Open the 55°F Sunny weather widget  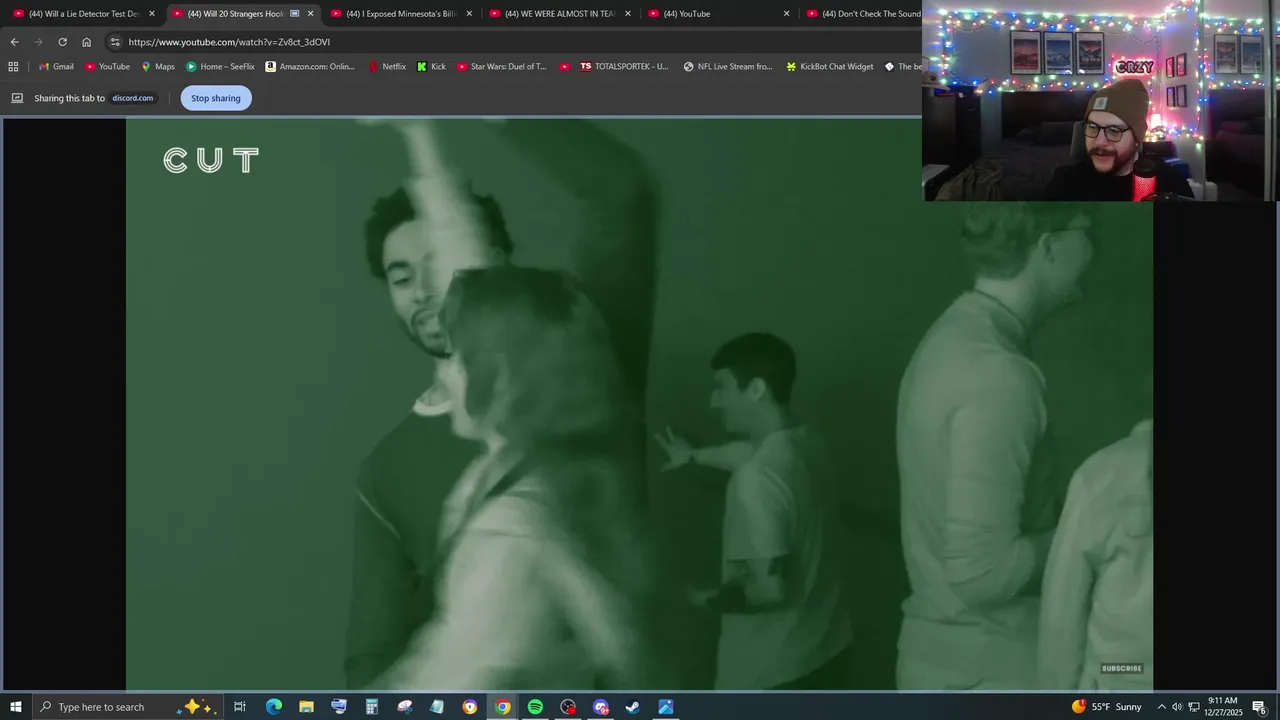[x=1107, y=707]
